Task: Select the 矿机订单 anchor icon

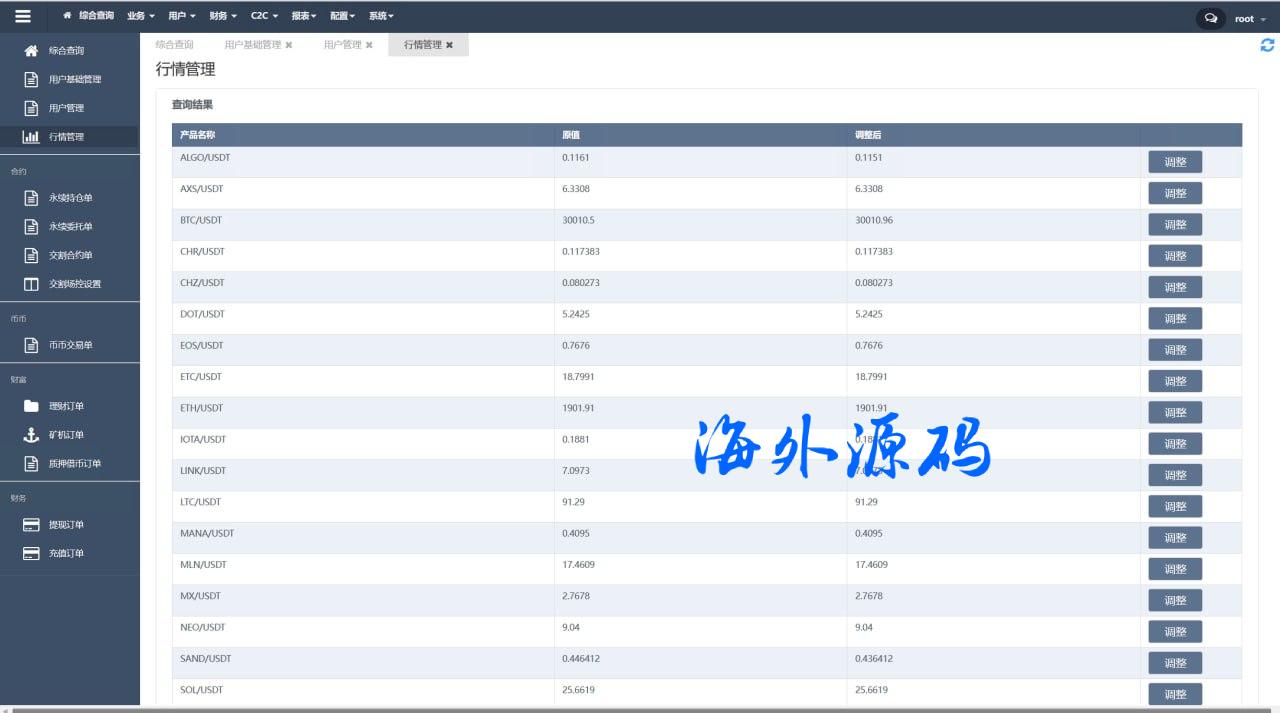Action: (x=31, y=435)
